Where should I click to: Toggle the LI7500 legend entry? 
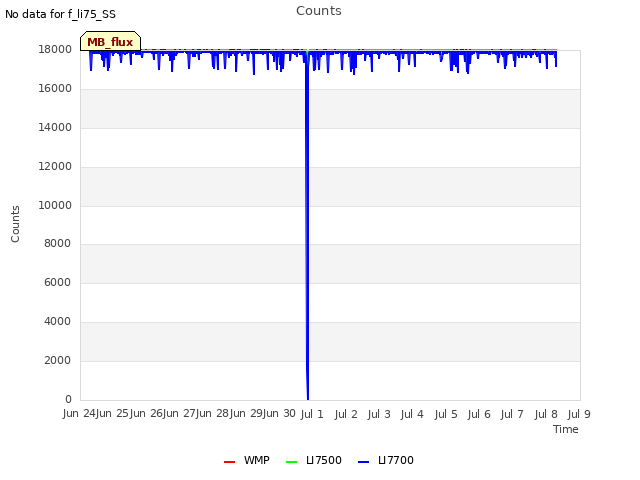pos(313,460)
